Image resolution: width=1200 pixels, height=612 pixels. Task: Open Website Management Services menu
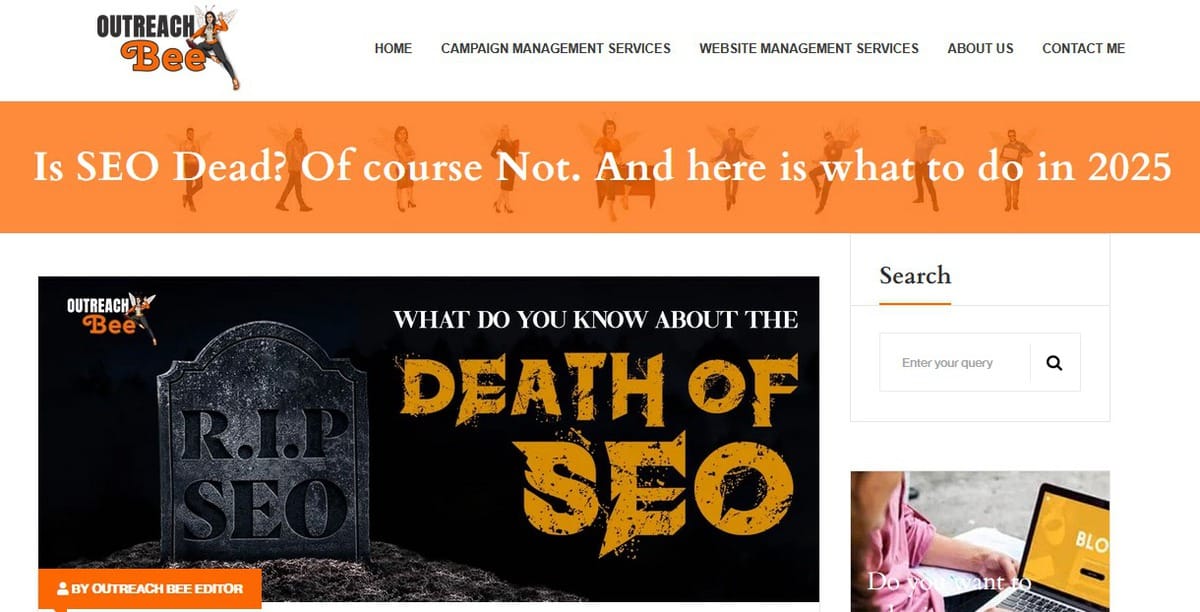click(809, 48)
